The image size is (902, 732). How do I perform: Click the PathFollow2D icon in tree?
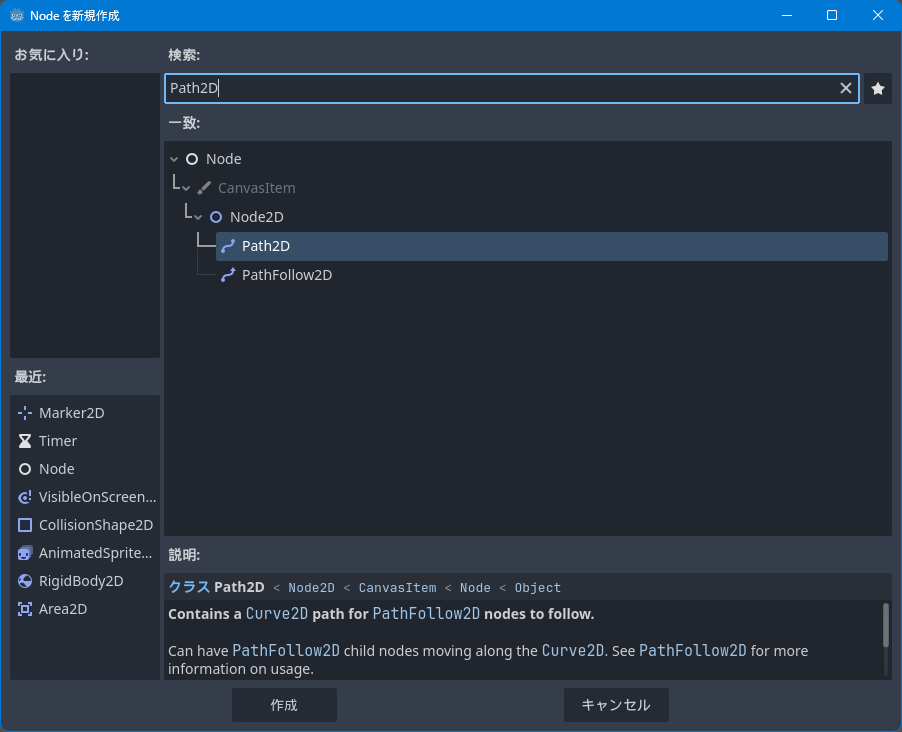228,275
